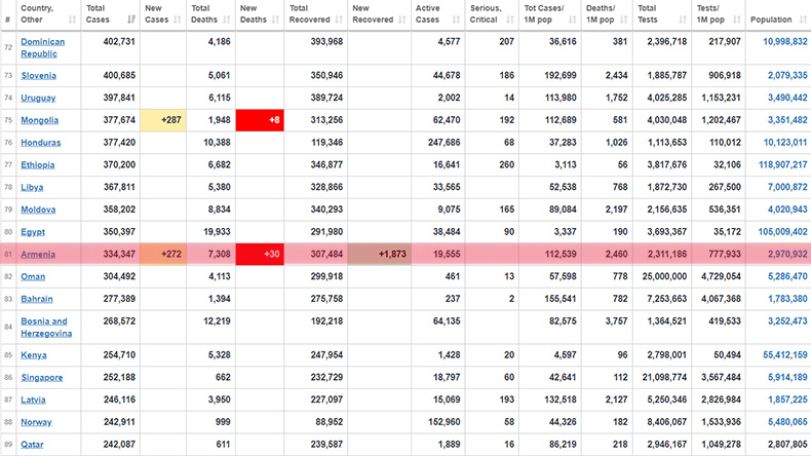Sort by Total Deaths column arrows

[227, 20]
